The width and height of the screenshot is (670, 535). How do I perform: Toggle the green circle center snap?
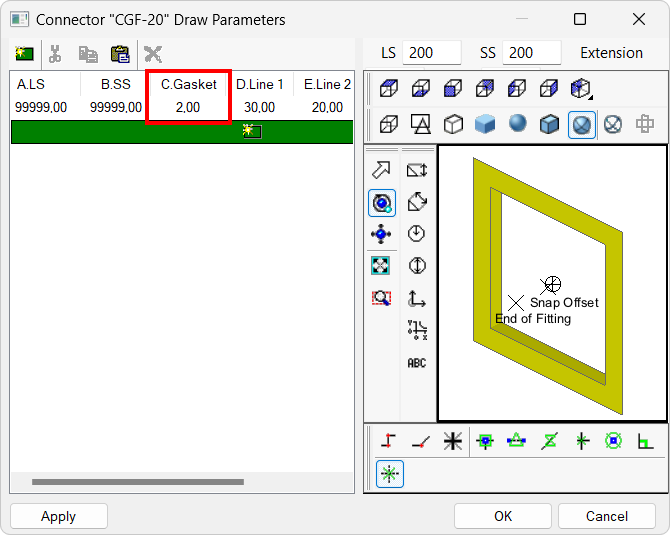pos(614,441)
